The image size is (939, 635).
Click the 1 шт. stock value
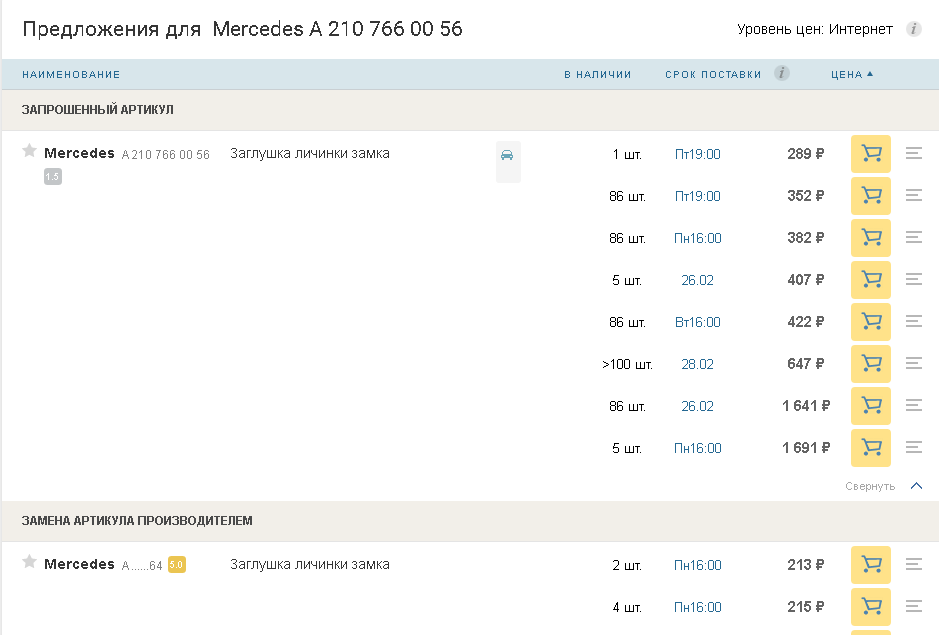pos(627,154)
